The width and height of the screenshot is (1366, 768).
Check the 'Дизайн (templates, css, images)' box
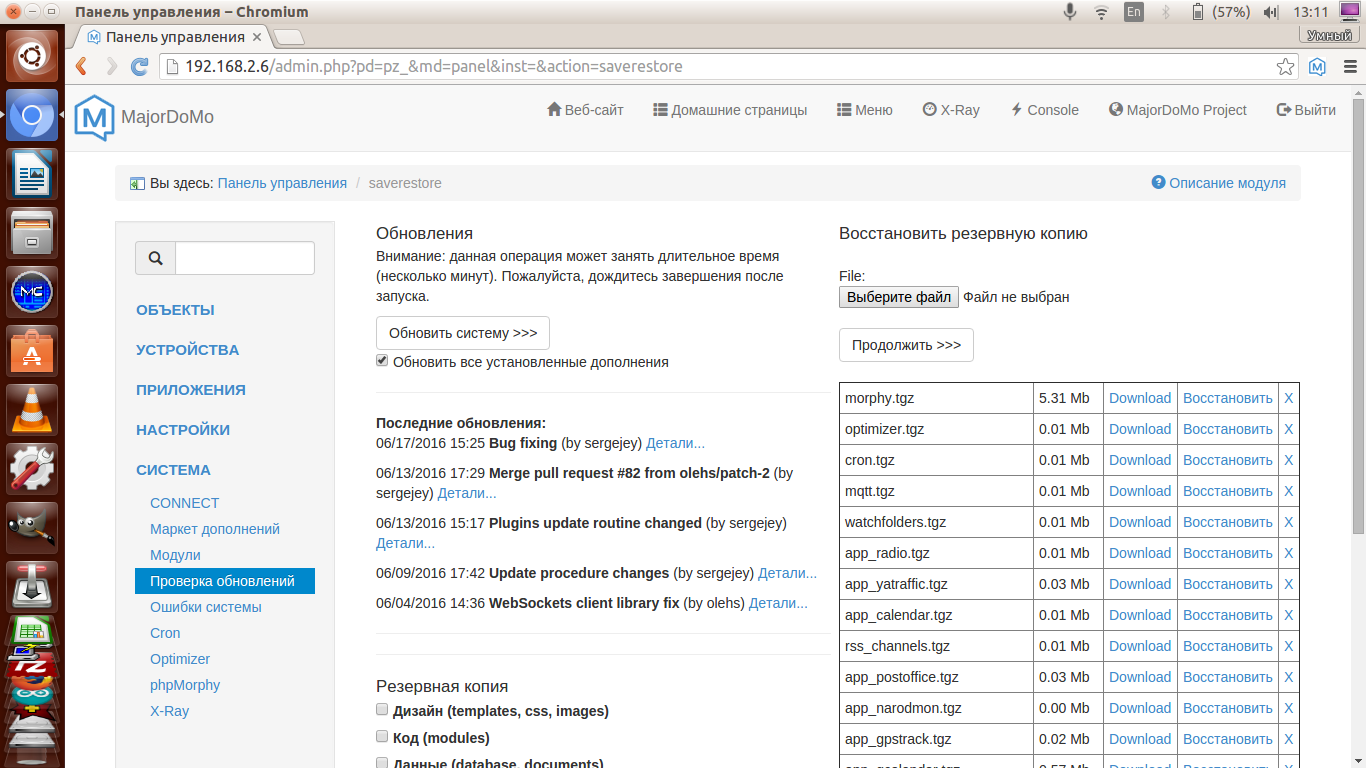point(382,710)
